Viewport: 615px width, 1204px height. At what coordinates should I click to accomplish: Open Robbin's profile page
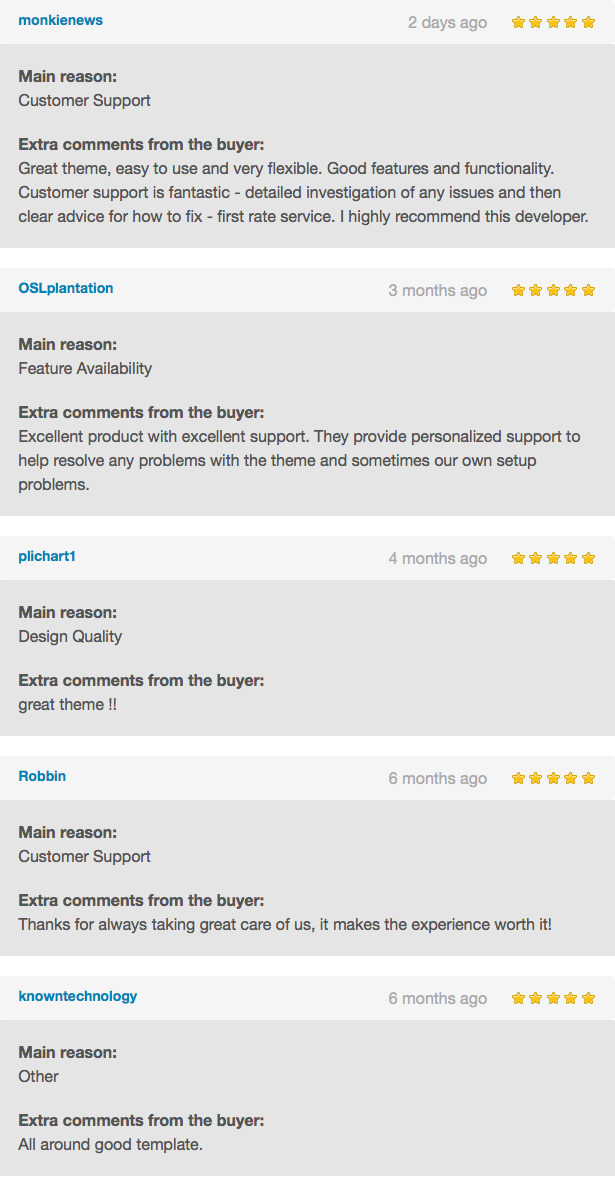(42, 776)
